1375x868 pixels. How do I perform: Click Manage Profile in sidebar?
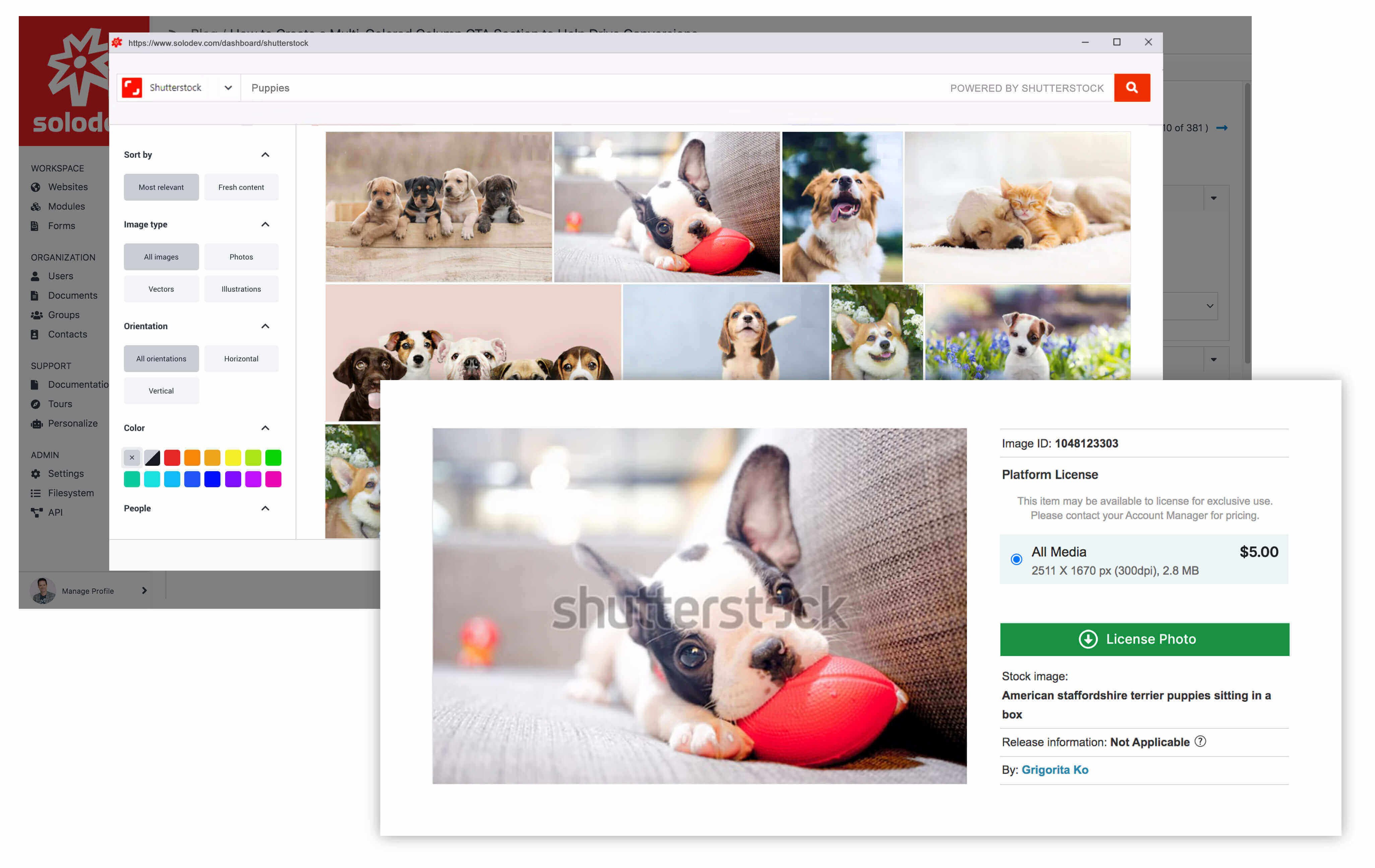coord(88,590)
